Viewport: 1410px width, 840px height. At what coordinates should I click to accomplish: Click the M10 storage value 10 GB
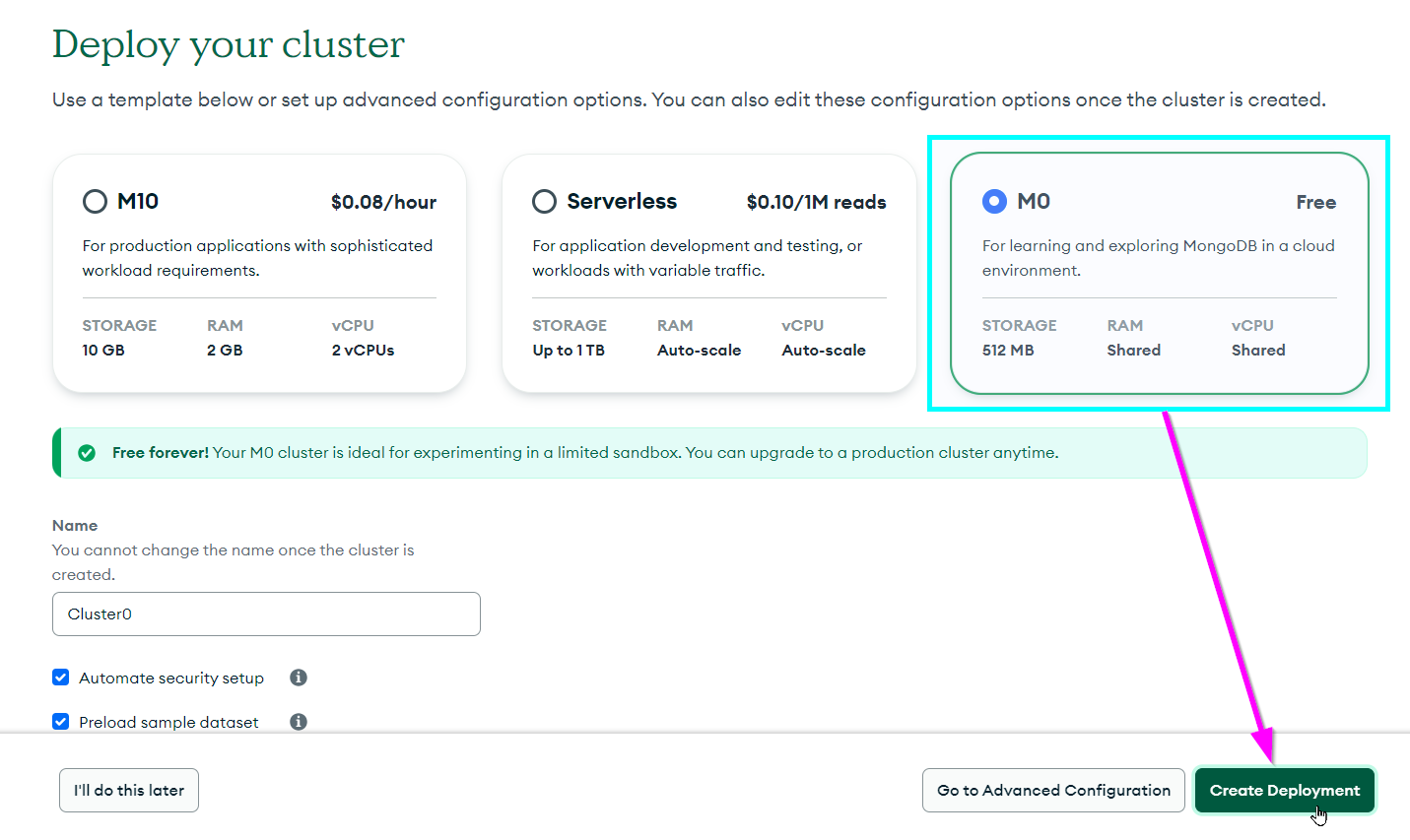click(103, 351)
